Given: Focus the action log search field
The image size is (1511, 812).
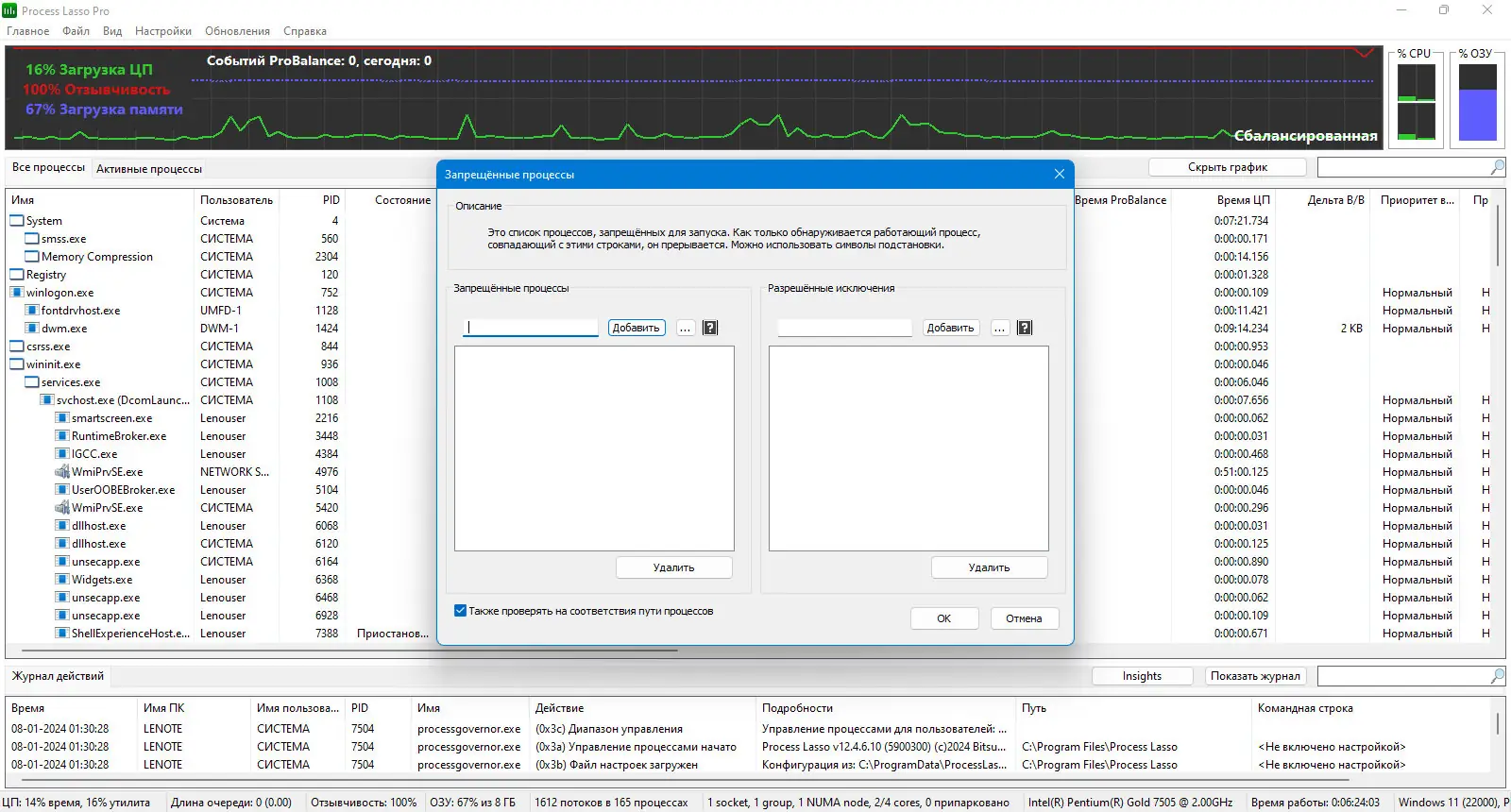Looking at the screenshot, I should tap(1404, 676).
